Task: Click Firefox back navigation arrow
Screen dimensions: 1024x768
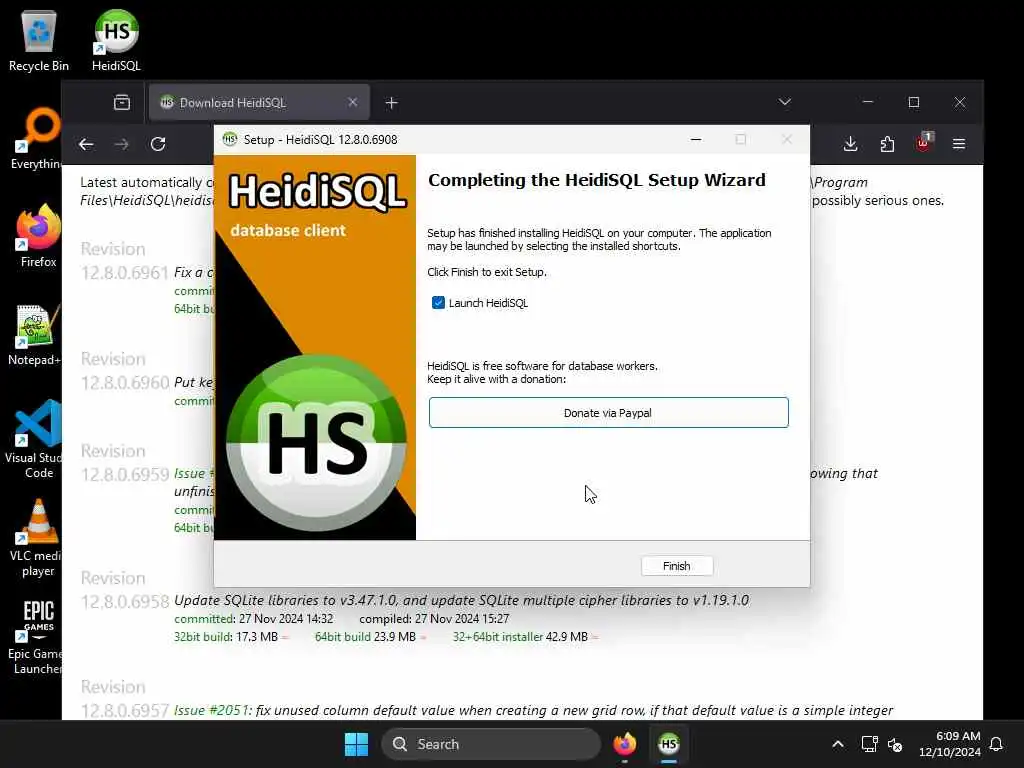Action: (86, 144)
